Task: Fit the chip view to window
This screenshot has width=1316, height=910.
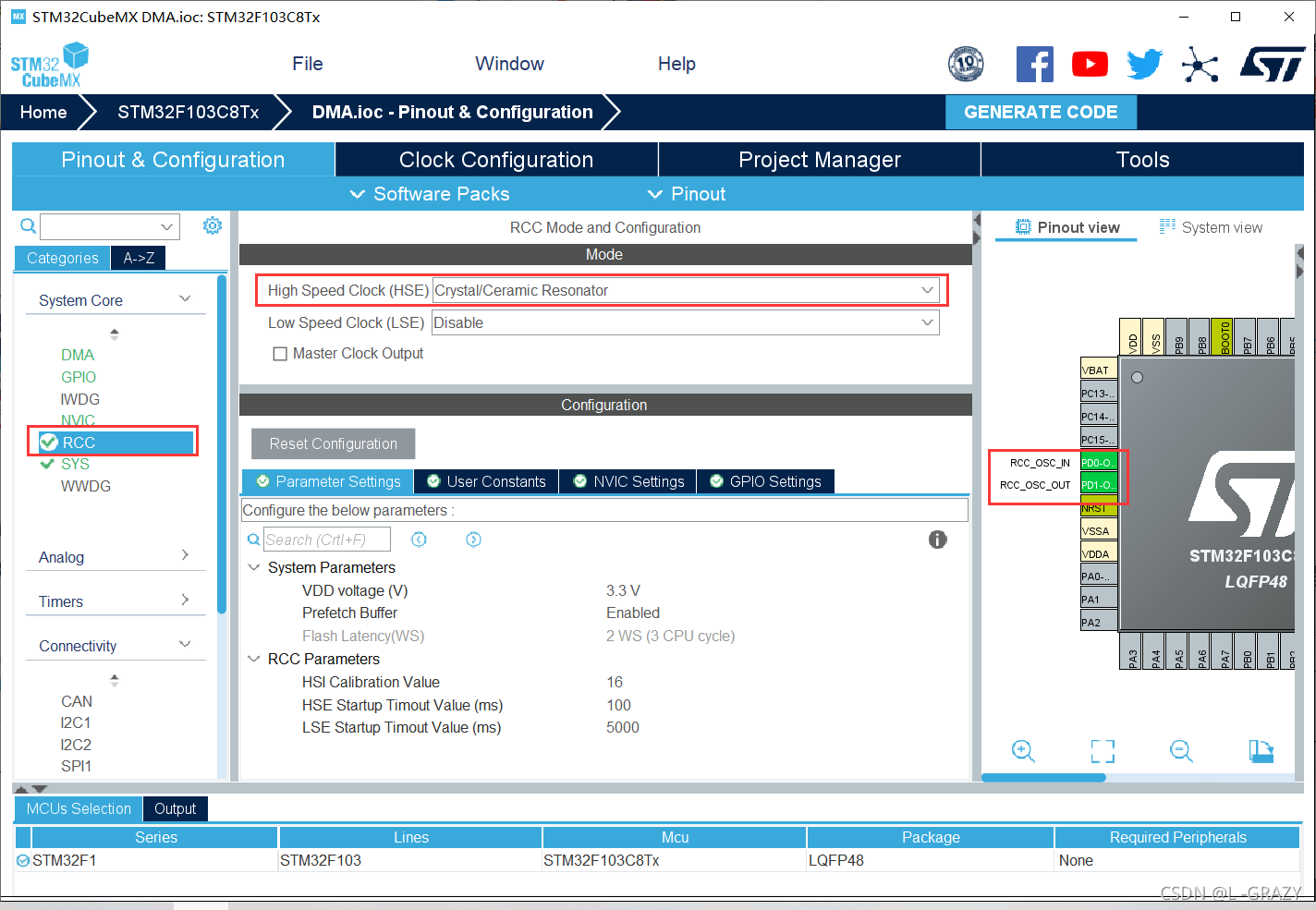Action: (1103, 751)
